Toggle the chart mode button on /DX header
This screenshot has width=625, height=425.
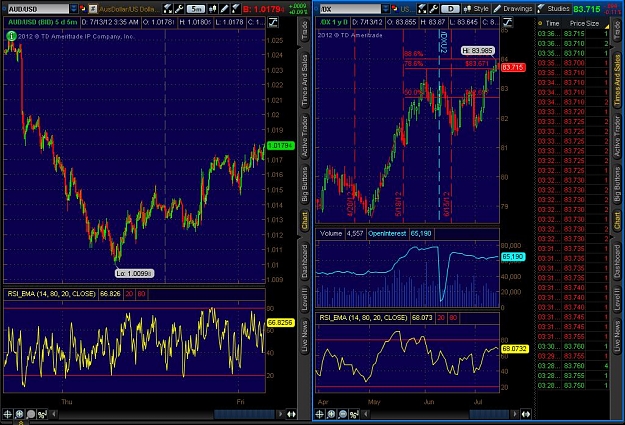507,22
